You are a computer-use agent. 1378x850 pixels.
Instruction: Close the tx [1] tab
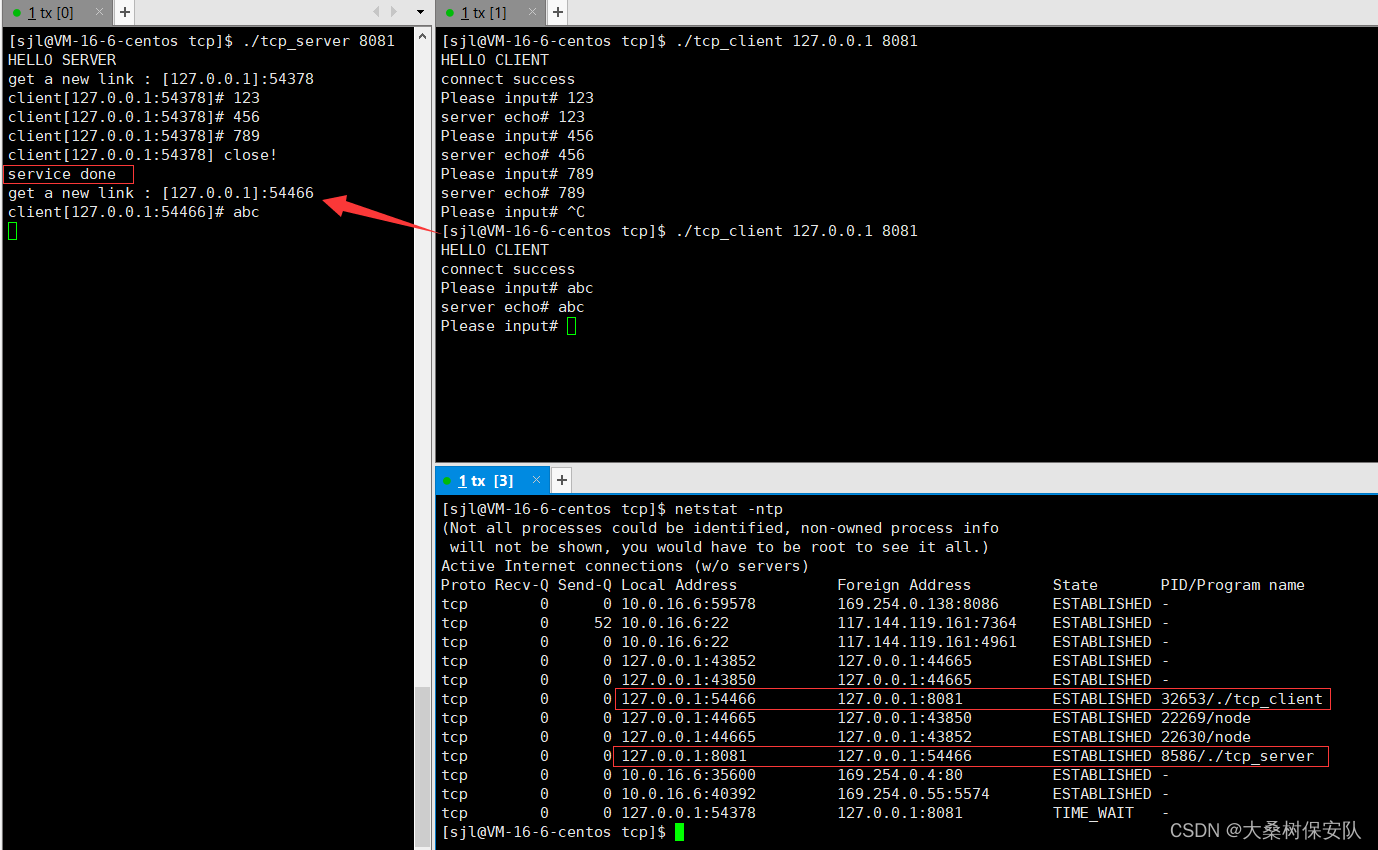pyautogui.click(x=531, y=12)
